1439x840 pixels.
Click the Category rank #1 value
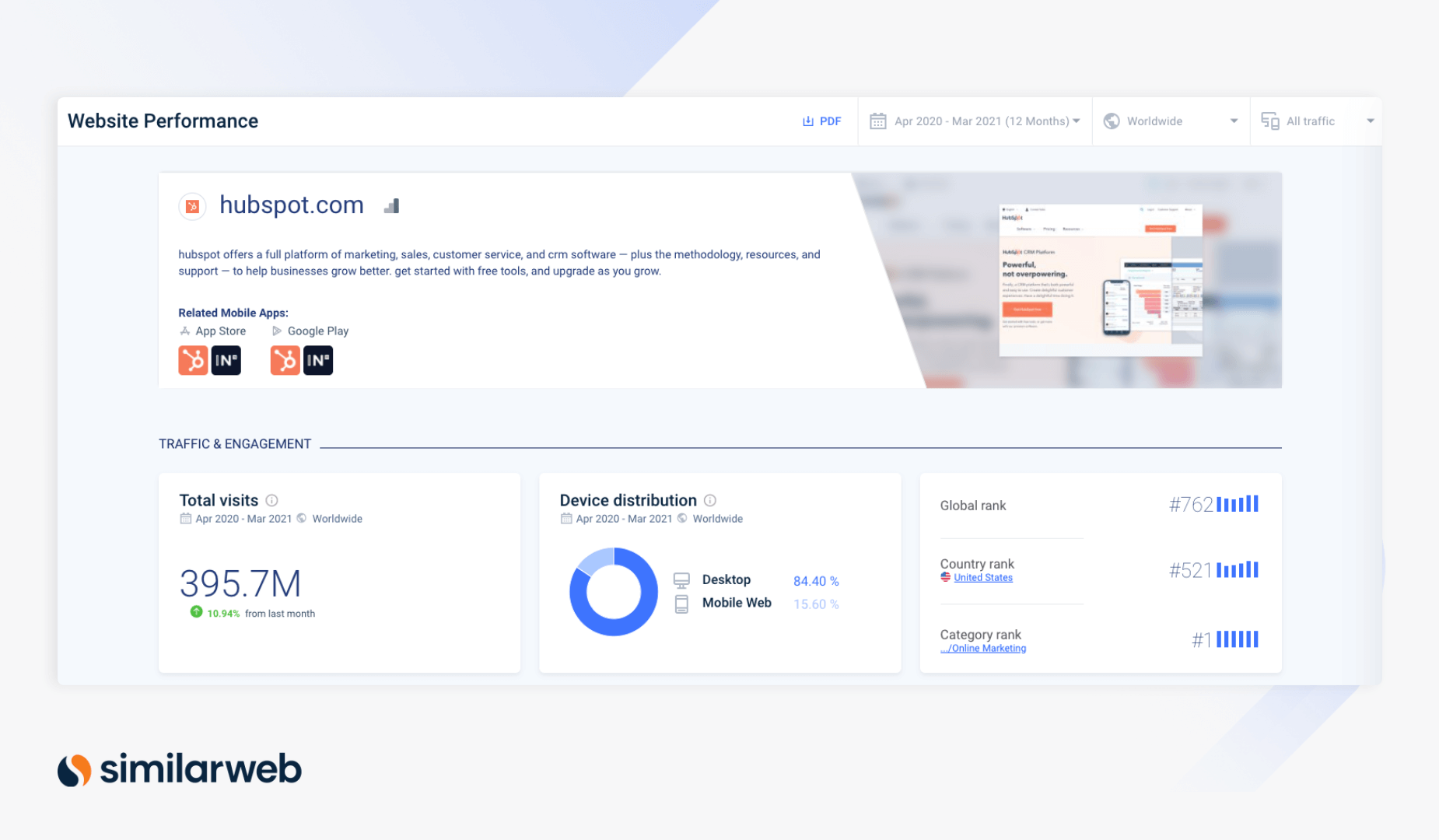1202,640
